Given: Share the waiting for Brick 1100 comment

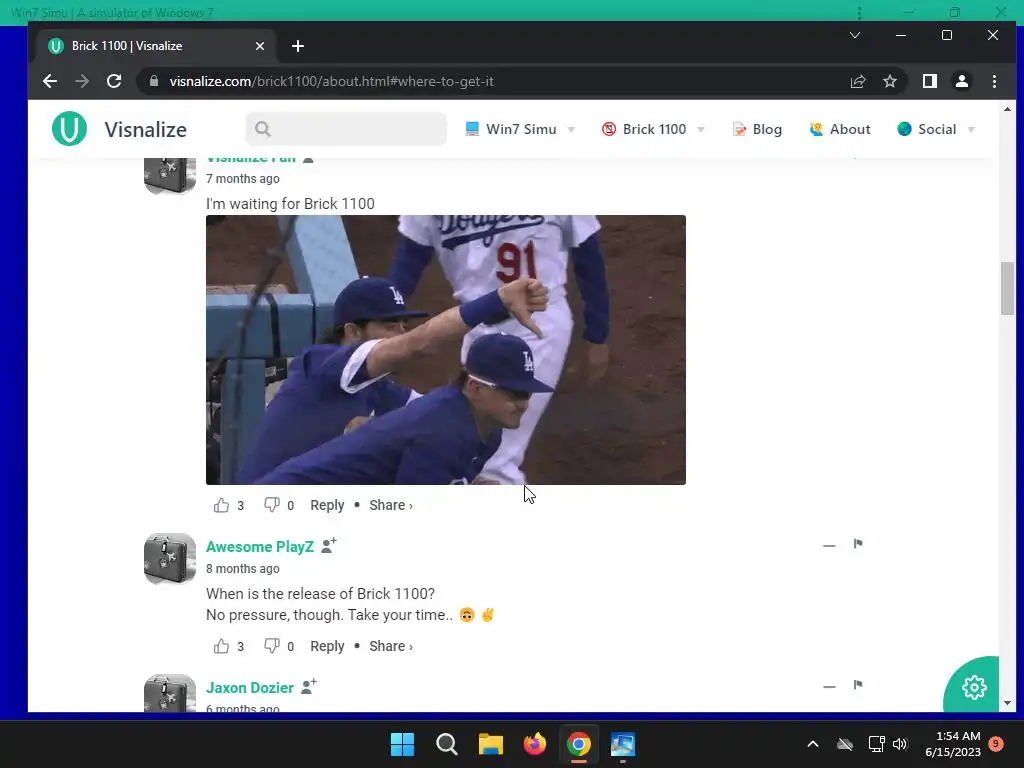Looking at the screenshot, I should pos(391,505).
